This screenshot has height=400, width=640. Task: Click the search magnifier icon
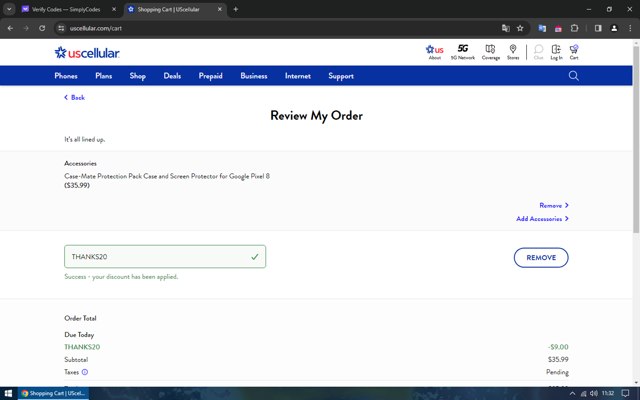(573, 76)
